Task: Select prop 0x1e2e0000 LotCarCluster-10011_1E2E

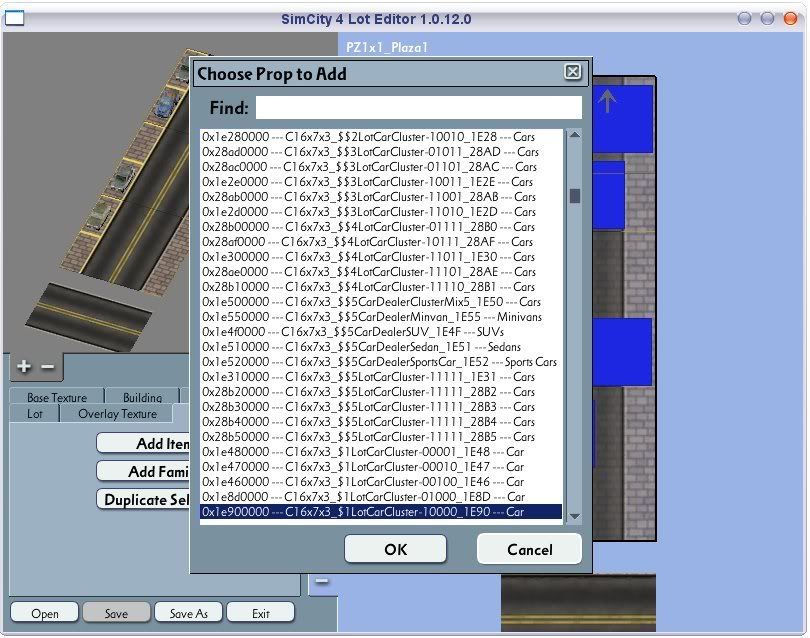Action: pos(381,182)
